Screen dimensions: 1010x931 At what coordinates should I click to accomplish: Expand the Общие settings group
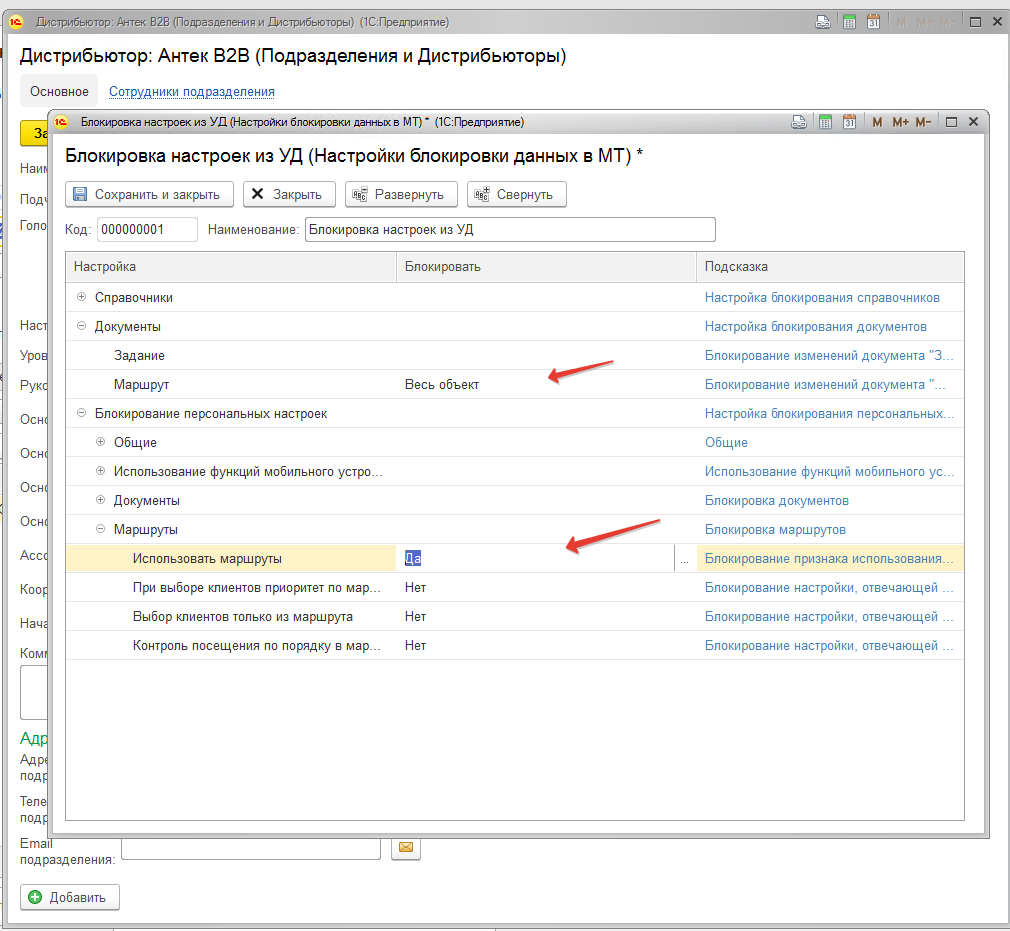[x=100, y=442]
